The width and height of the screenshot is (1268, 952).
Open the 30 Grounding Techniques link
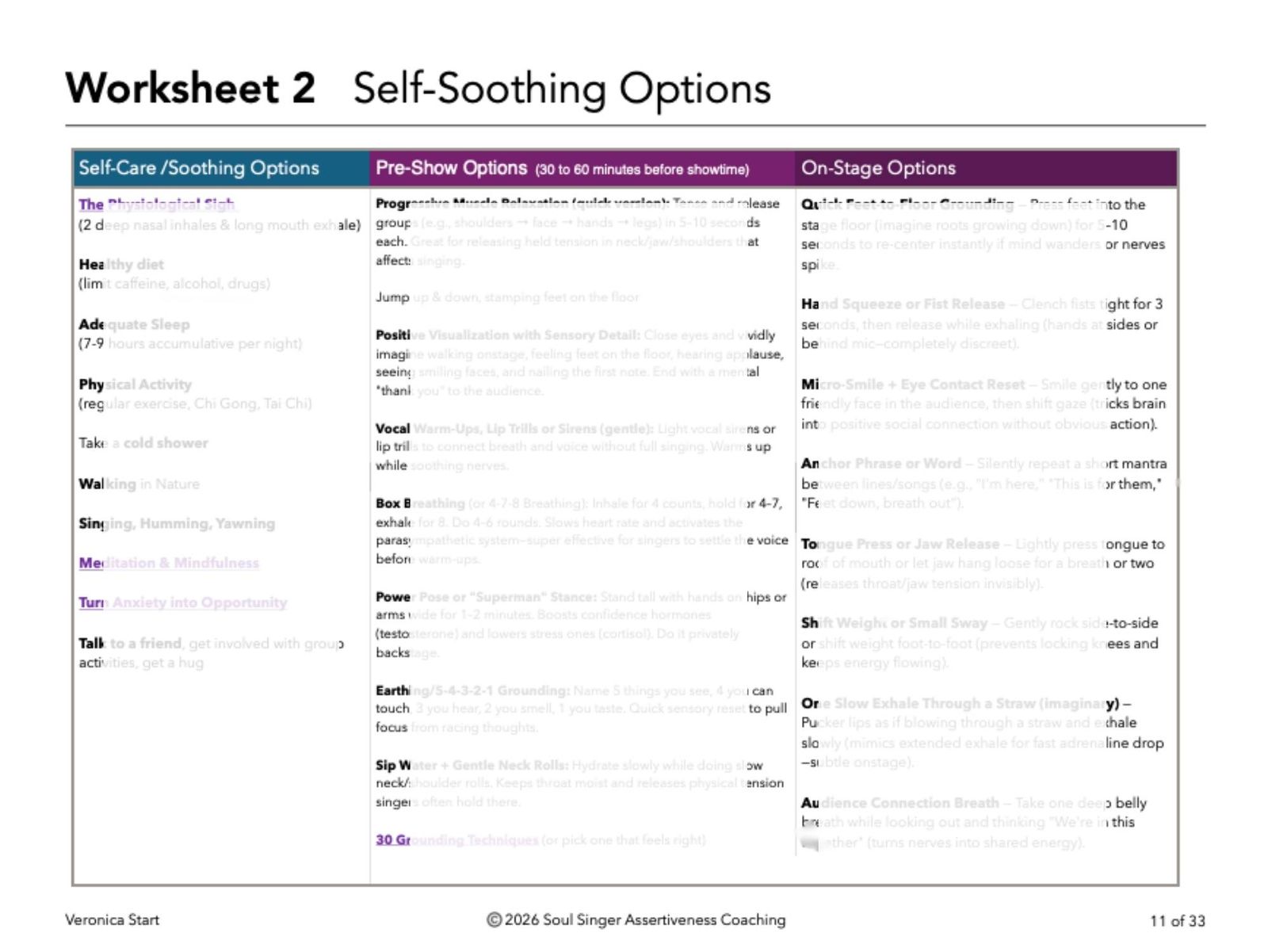[x=456, y=839]
